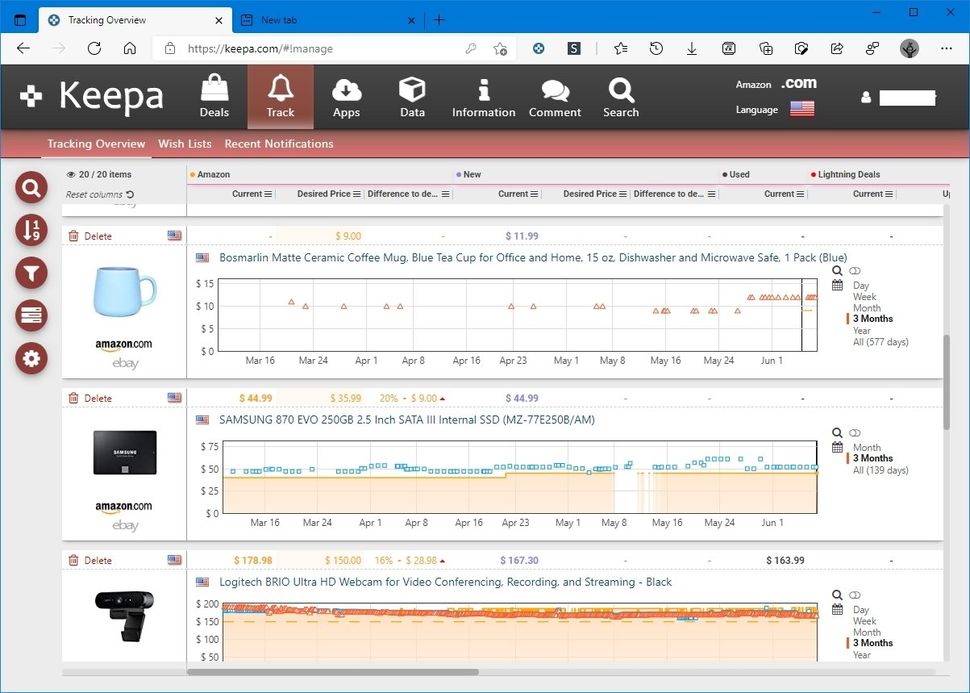Open the Logitech BRIO webcam product link
The width and height of the screenshot is (970, 693).
tap(445, 581)
